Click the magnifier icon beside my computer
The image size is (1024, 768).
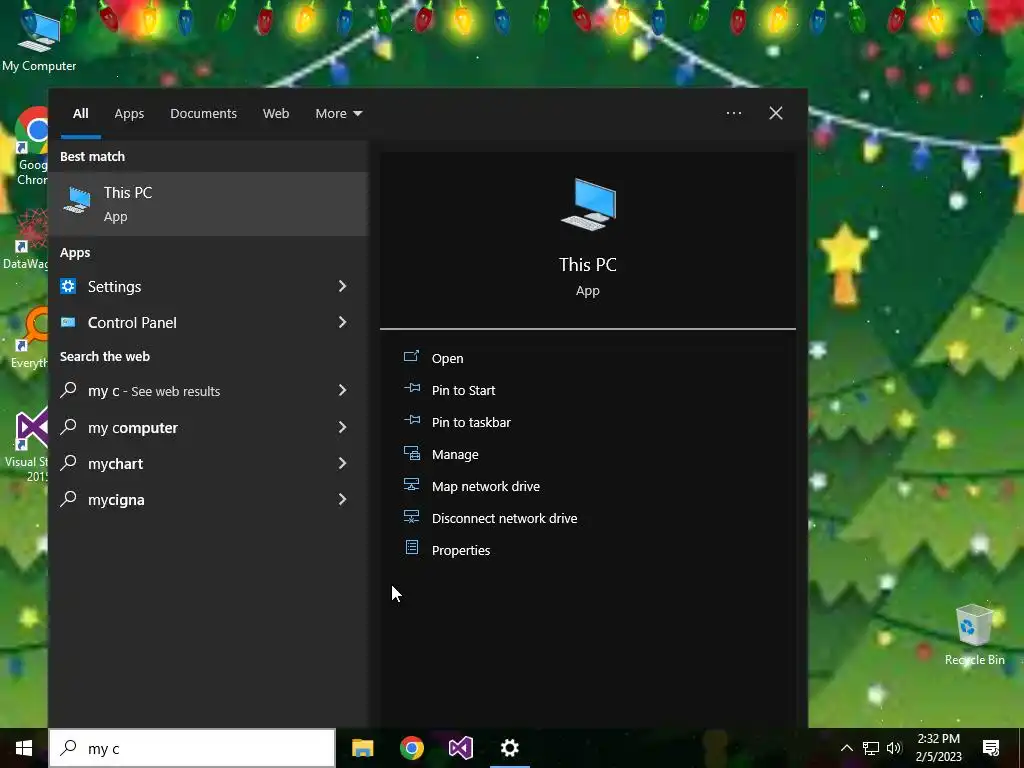(68, 427)
